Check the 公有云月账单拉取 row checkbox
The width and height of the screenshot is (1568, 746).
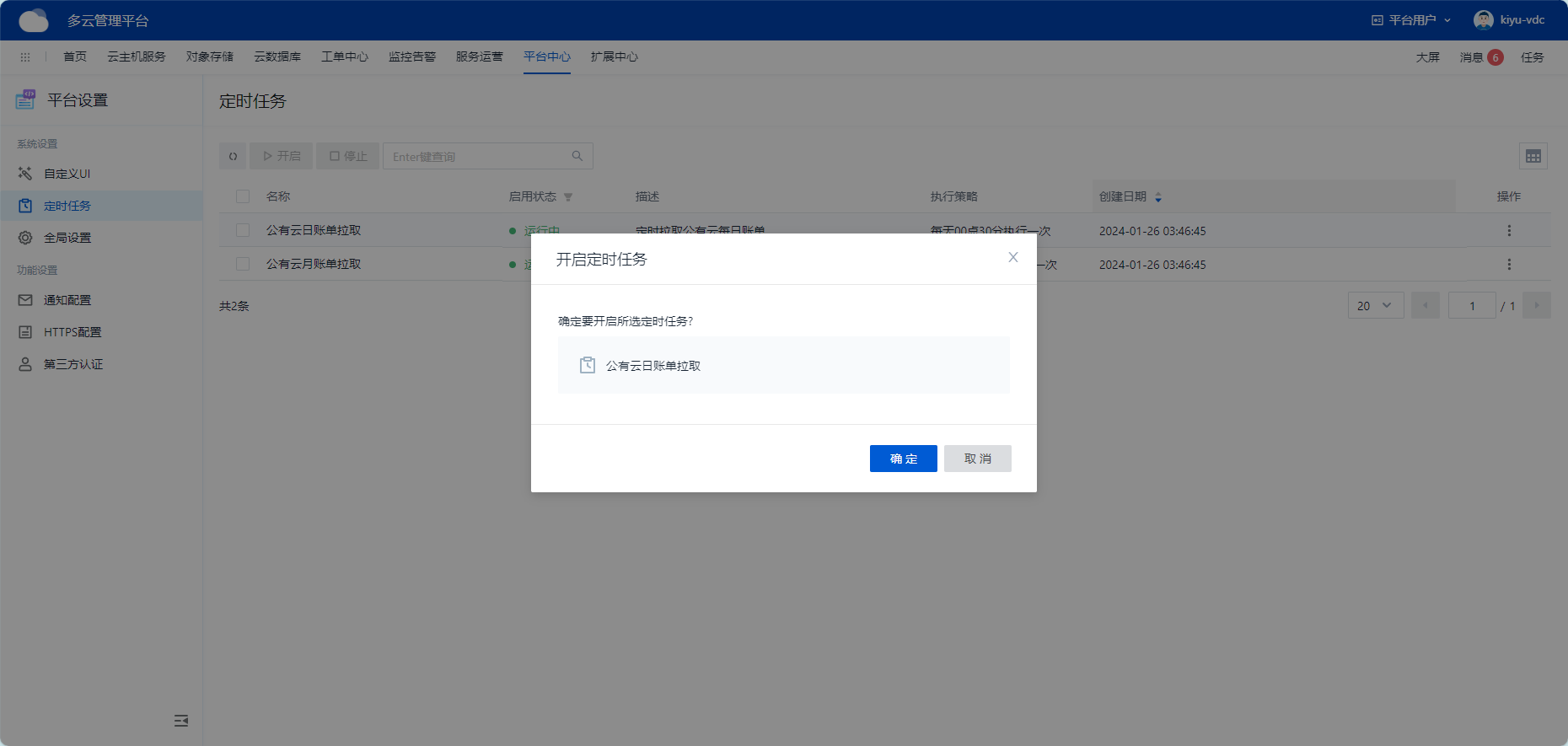click(243, 264)
